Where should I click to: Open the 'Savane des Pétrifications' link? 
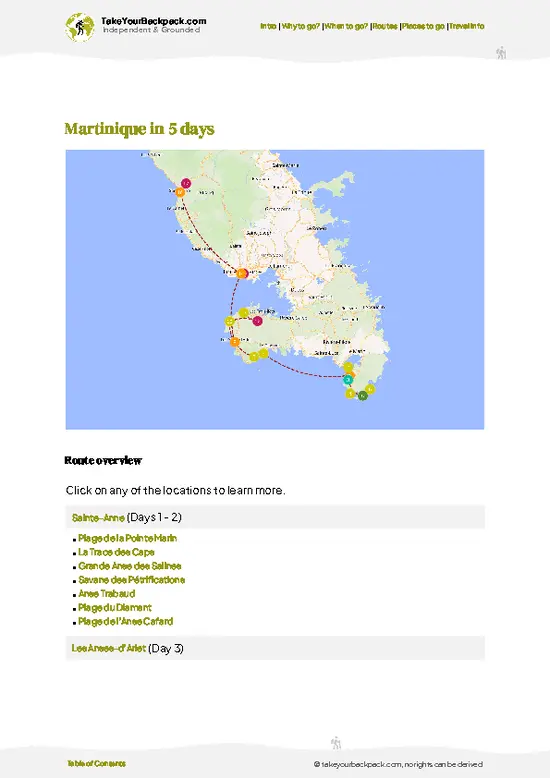pyautogui.click(x=132, y=580)
